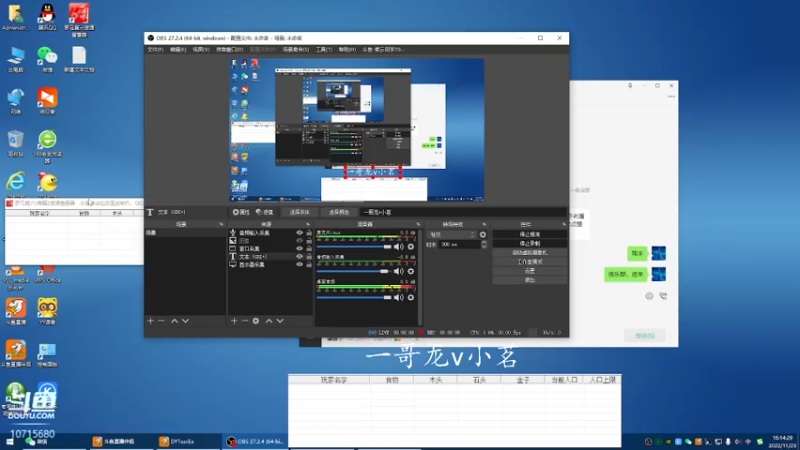Click the 停止推流 stop streaming button
The height and width of the screenshot is (450, 800).
click(530, 234)
